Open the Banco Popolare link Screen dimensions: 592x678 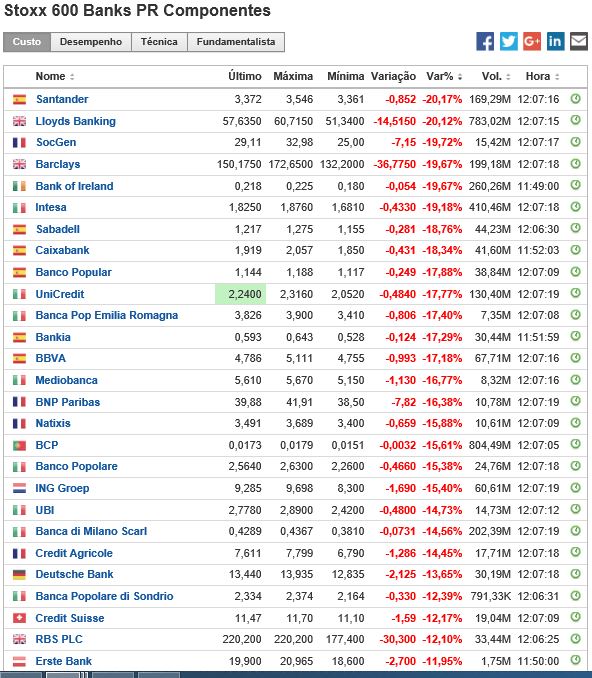click(77, 467)
